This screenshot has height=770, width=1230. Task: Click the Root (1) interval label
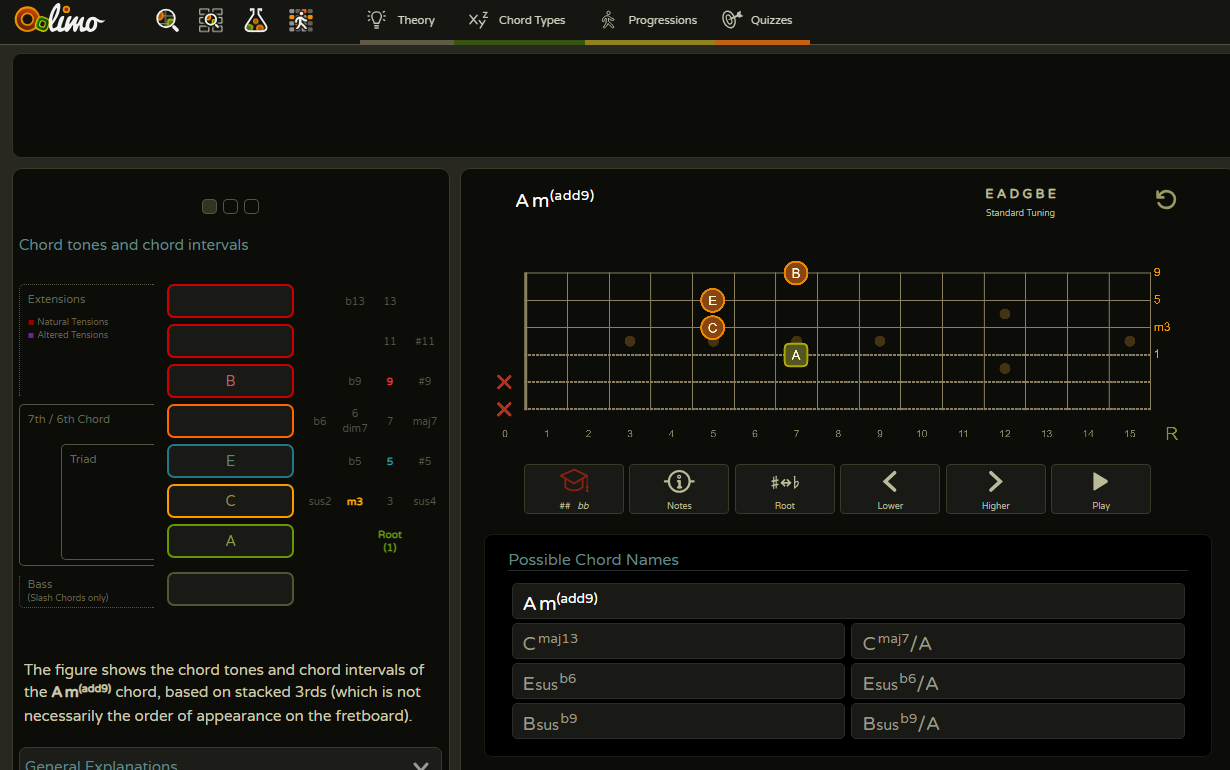click(390, 541)
